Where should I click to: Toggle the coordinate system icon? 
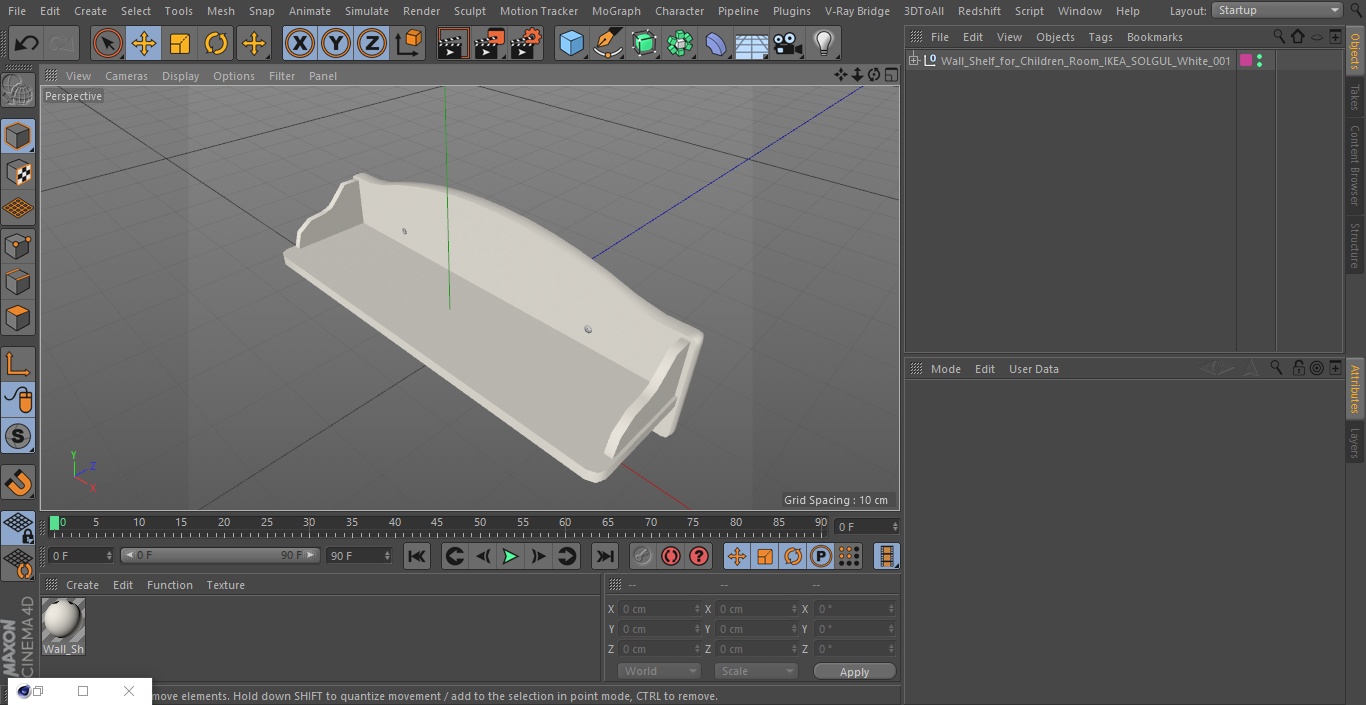pyautogui.click(x=409, y=44)
